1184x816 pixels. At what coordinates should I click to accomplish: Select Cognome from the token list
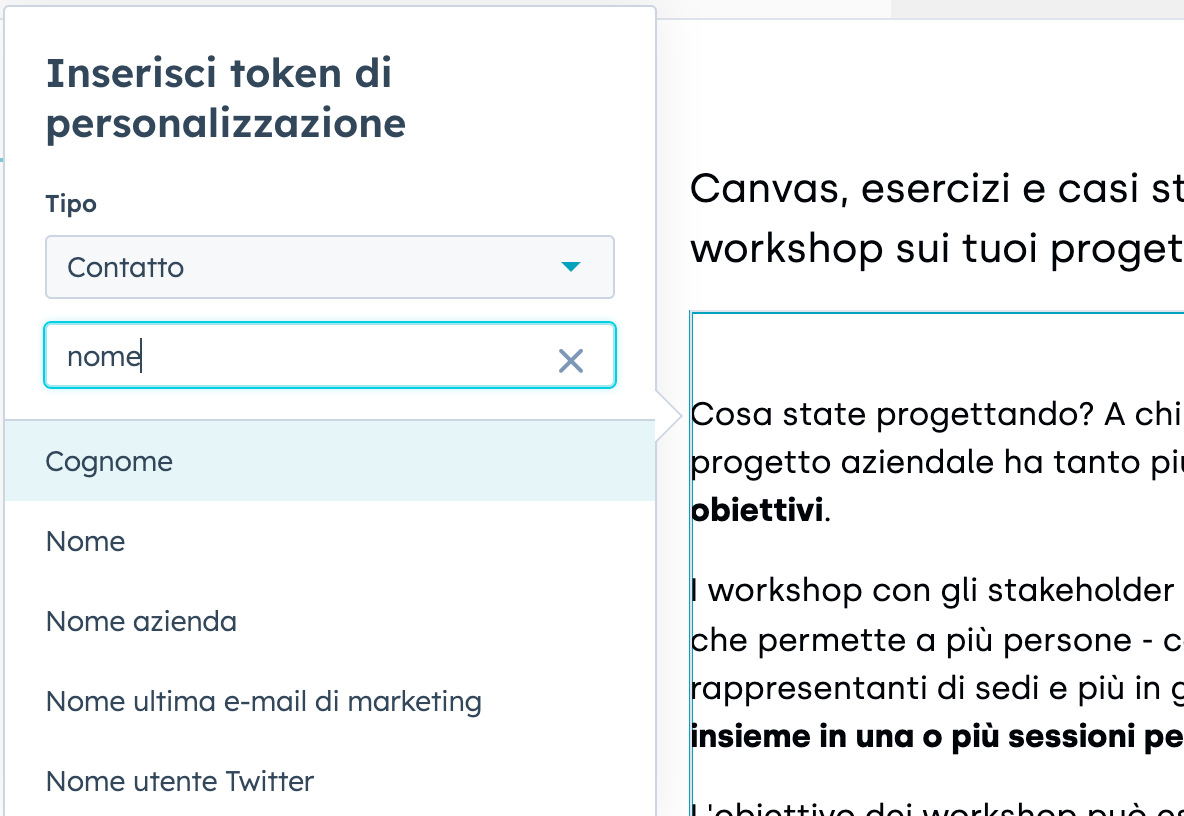point(108,461)
